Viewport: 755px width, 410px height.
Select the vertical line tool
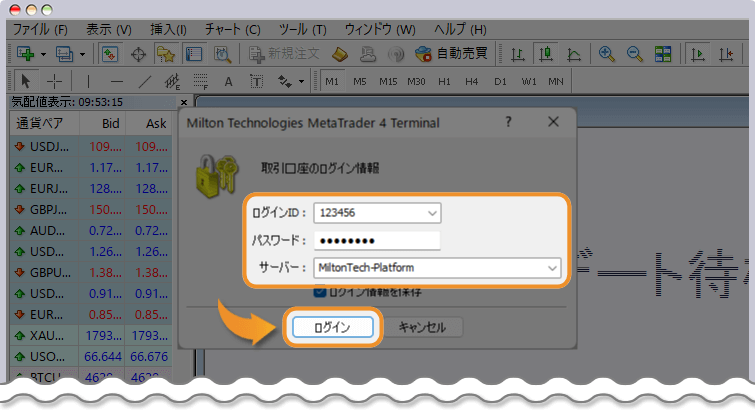pos(88,81)
